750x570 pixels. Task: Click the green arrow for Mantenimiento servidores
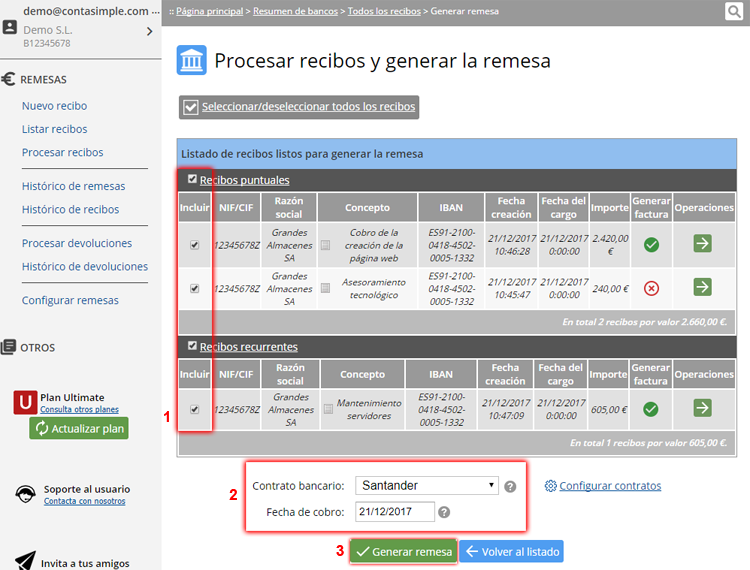pos(703,408)
